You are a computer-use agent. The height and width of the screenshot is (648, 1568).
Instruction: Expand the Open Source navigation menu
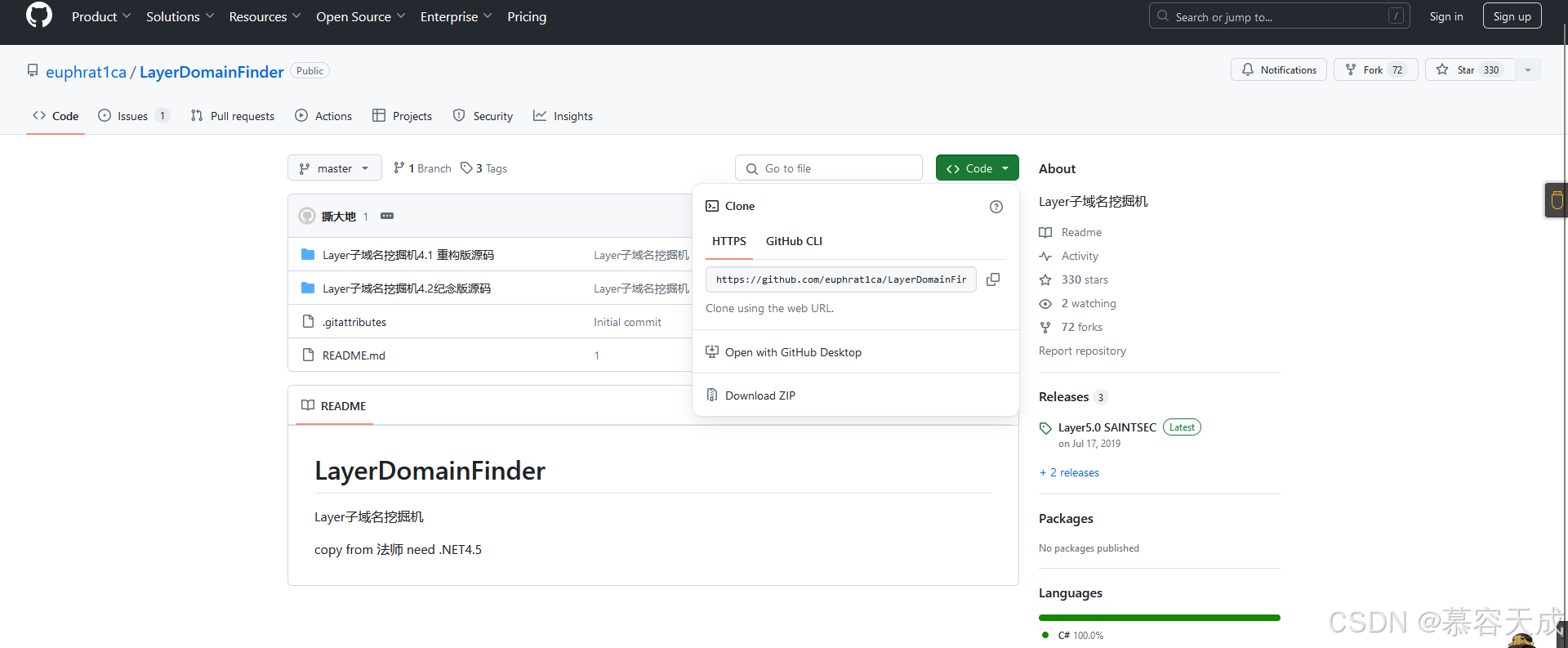[360, 16]
